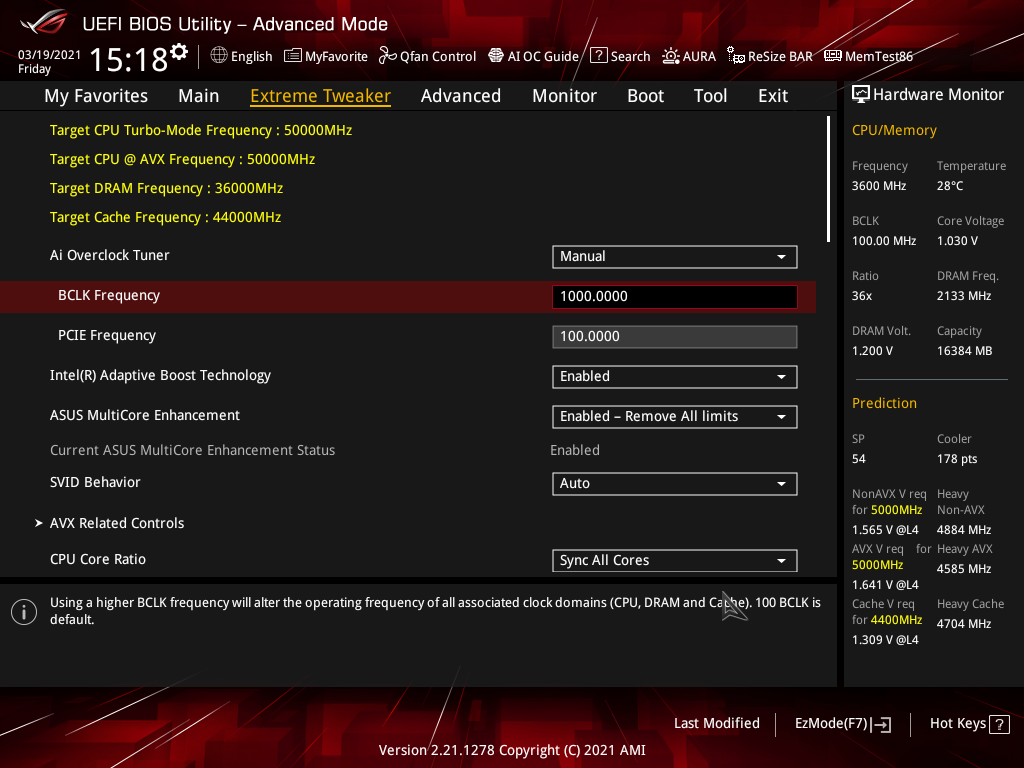Click 16384 MB capacity value
Viewport: 1024px width, 768px height.
(965, 351)
